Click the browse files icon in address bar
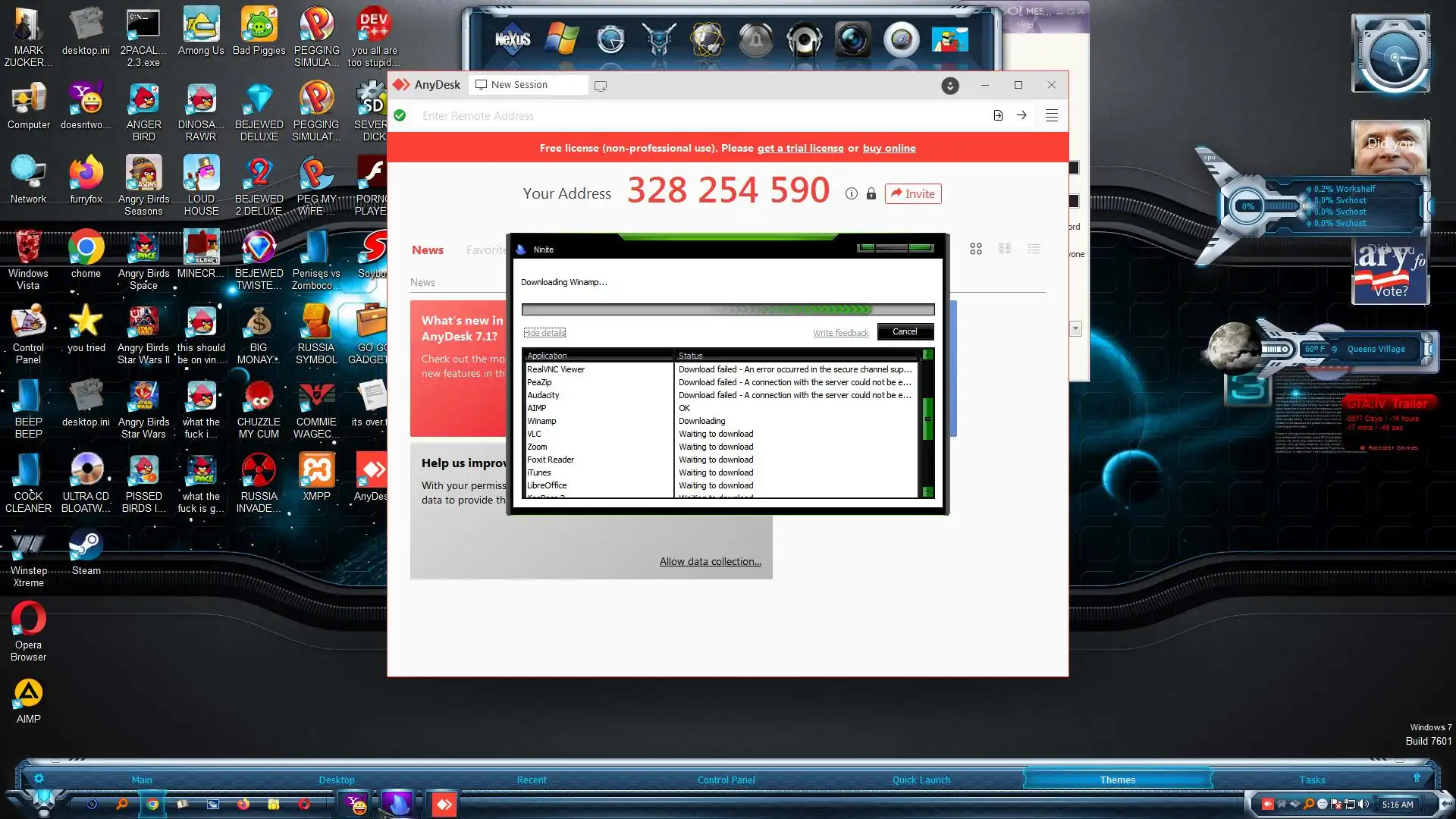 (998, 115)
